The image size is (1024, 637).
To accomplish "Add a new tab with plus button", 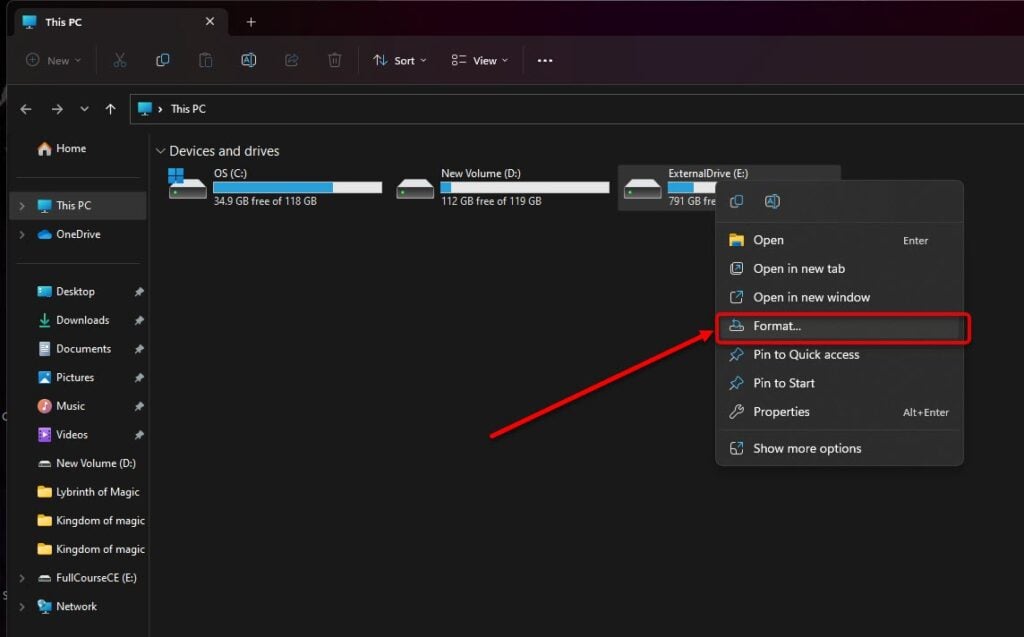I will pos(251,22).
